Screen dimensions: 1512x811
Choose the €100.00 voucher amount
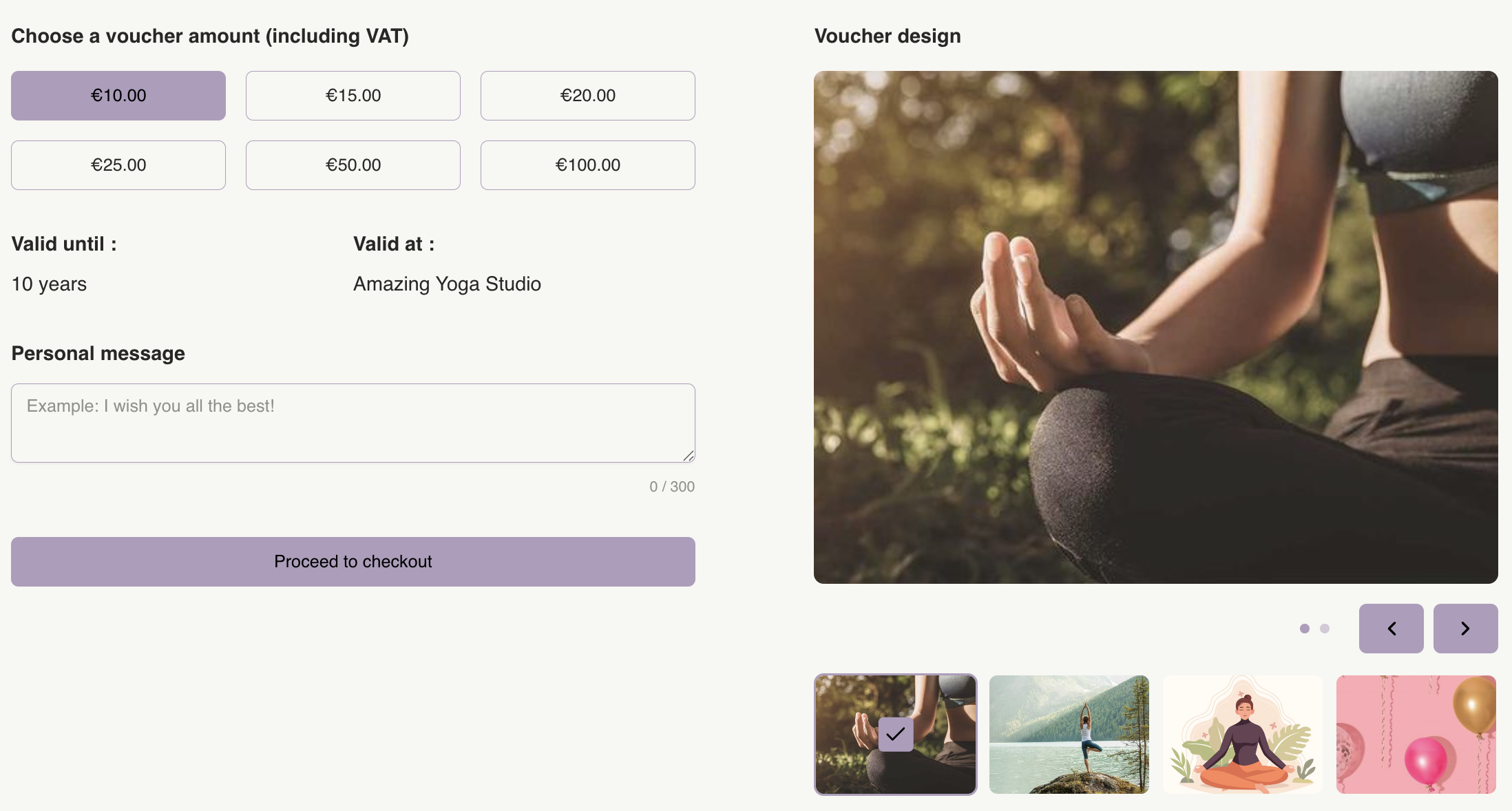(588, 165)
